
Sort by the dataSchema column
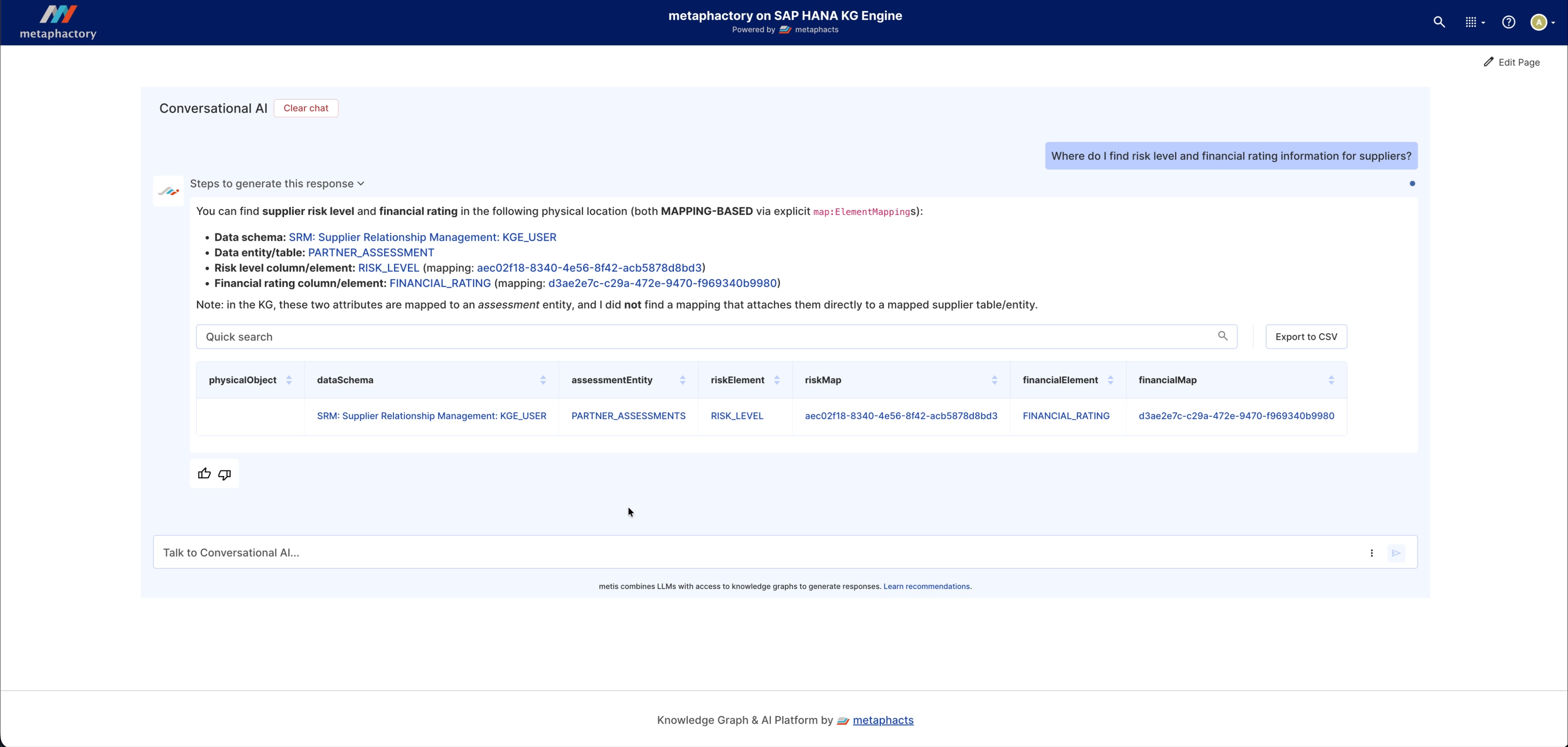[x=543, y=380]
